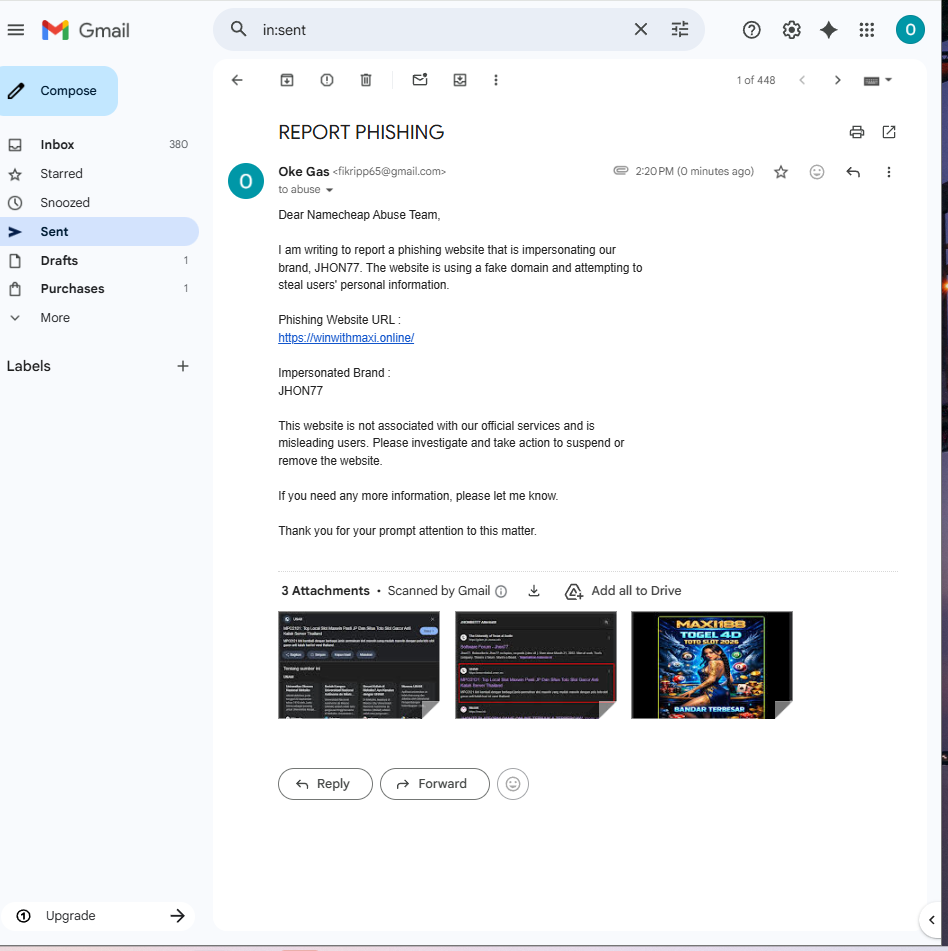This screenshot has height=951, width=948.
Task: Show the side panel chevron
Action: tap(932, 919)
